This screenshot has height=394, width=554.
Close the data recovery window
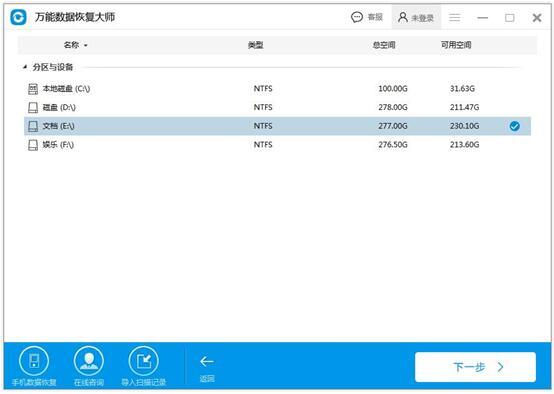pyautogui.click(x=537, y=18)
